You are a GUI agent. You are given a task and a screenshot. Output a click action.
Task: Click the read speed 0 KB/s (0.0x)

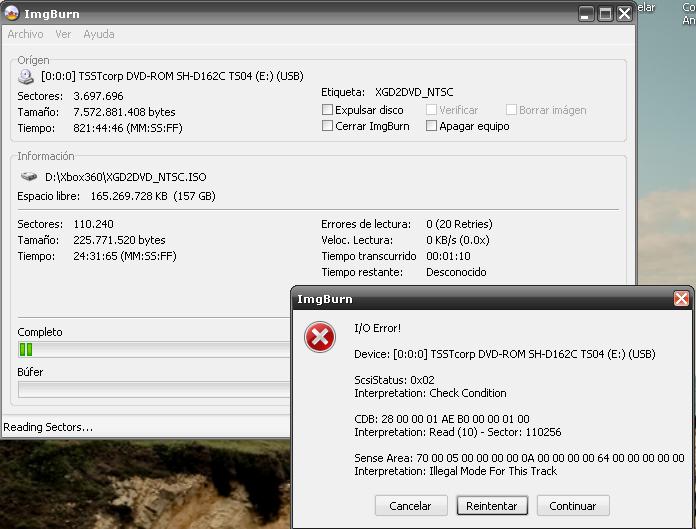(x=458, y=240)
